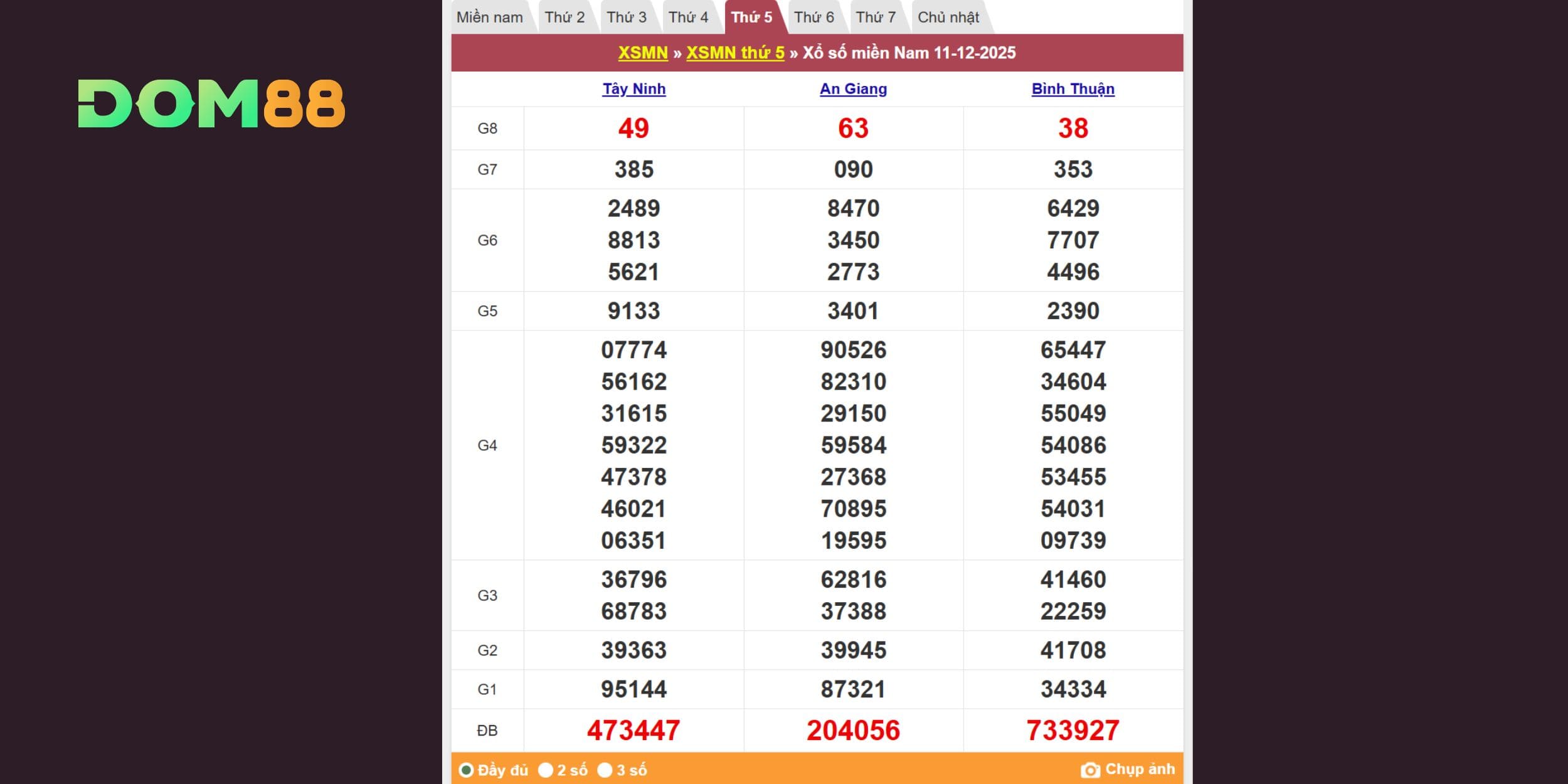Select the 2 số radio option

[546, 770]
